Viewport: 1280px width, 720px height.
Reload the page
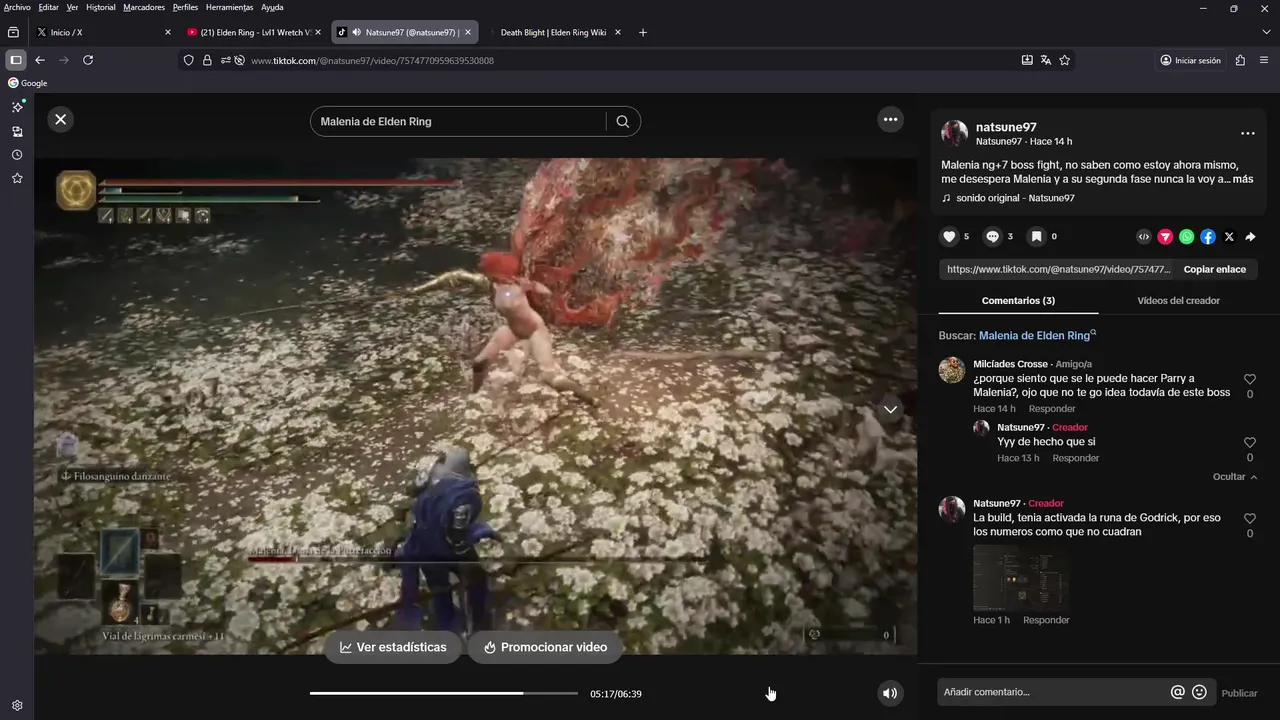pyautogui.click(x=88, y=60)
